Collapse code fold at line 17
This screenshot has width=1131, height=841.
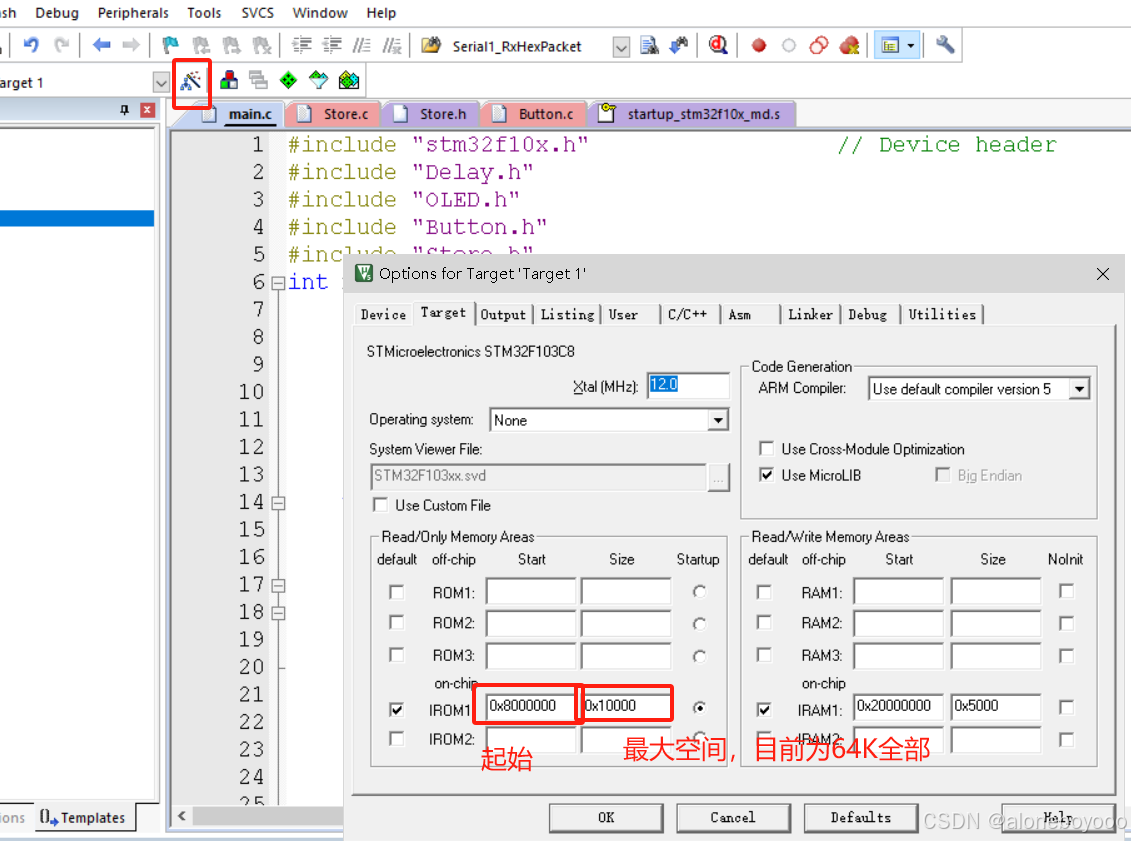click(278, 586)
